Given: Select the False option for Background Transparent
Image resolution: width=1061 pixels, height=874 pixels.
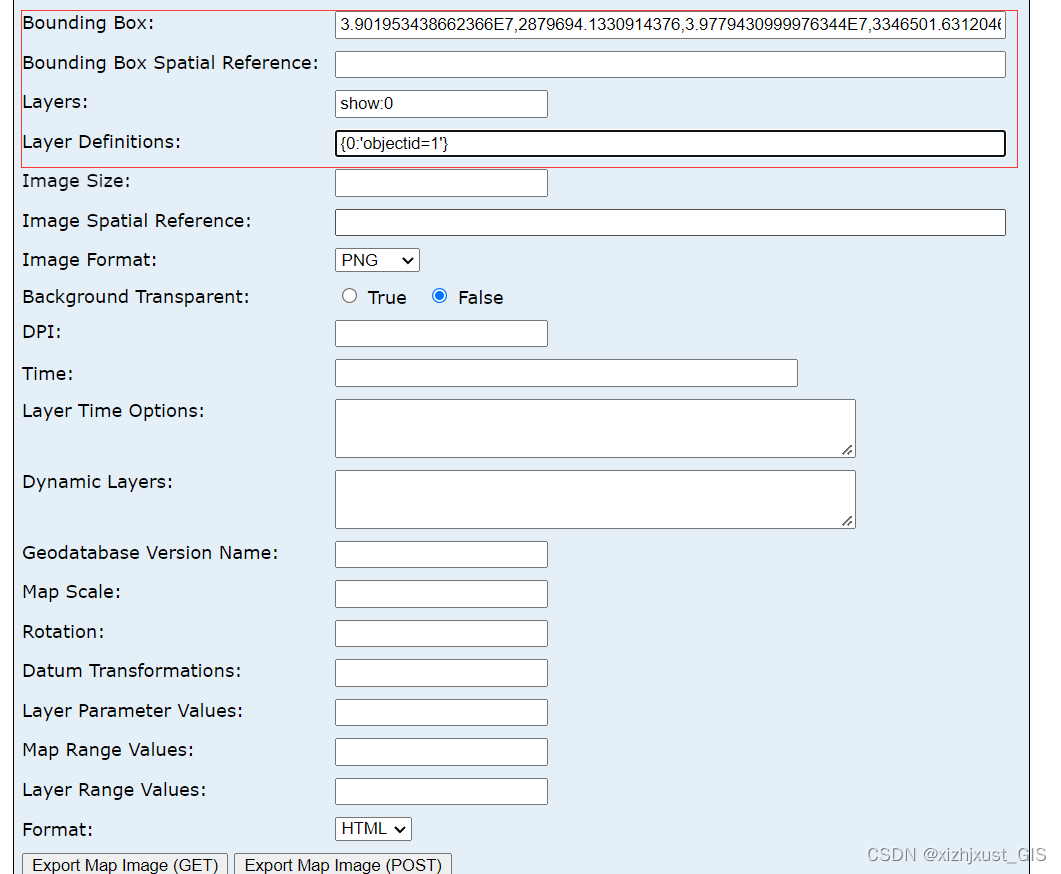Looking at the screenshot, I should 440,295.
